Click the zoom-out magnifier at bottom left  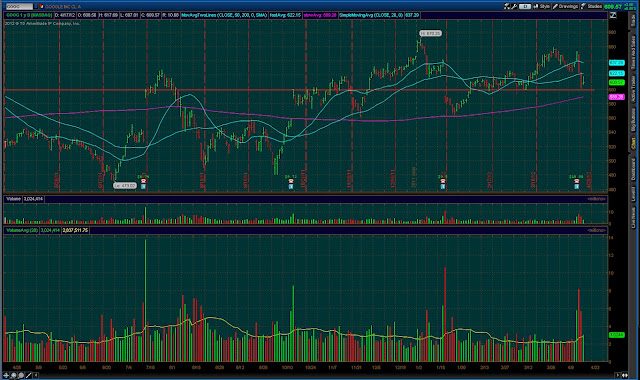pyautogui.click(x=21, y=375)
